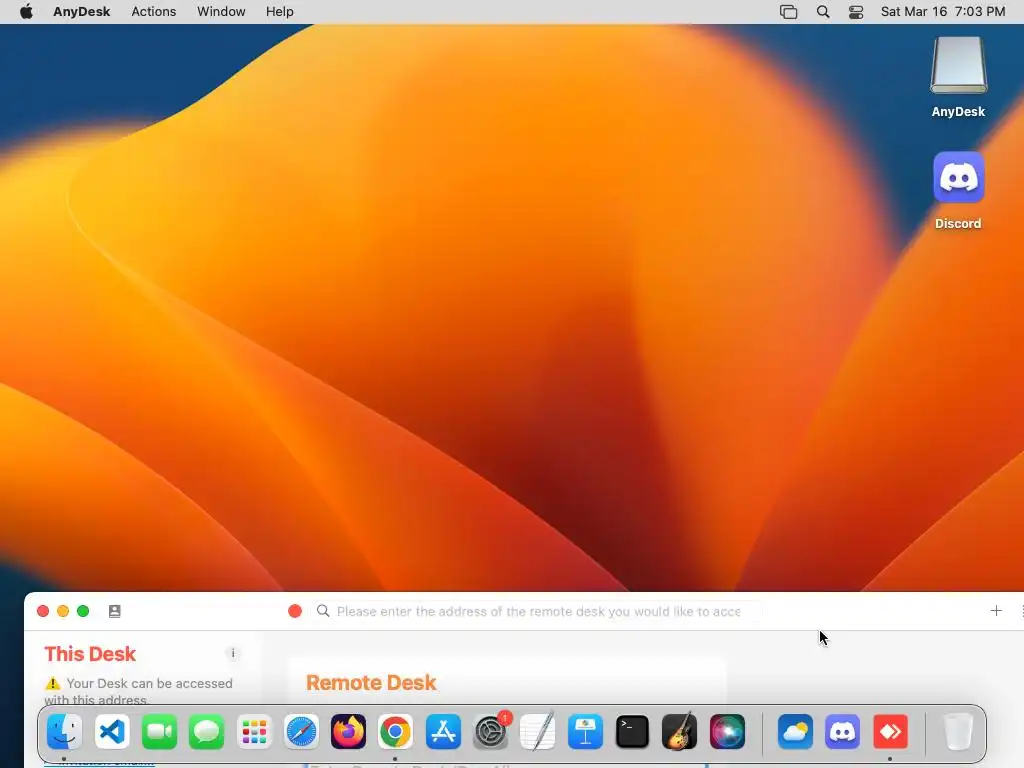Click the search magnifier in AnyDesk address bar
The image size is (1024, 768).
[x=323, y=611]
